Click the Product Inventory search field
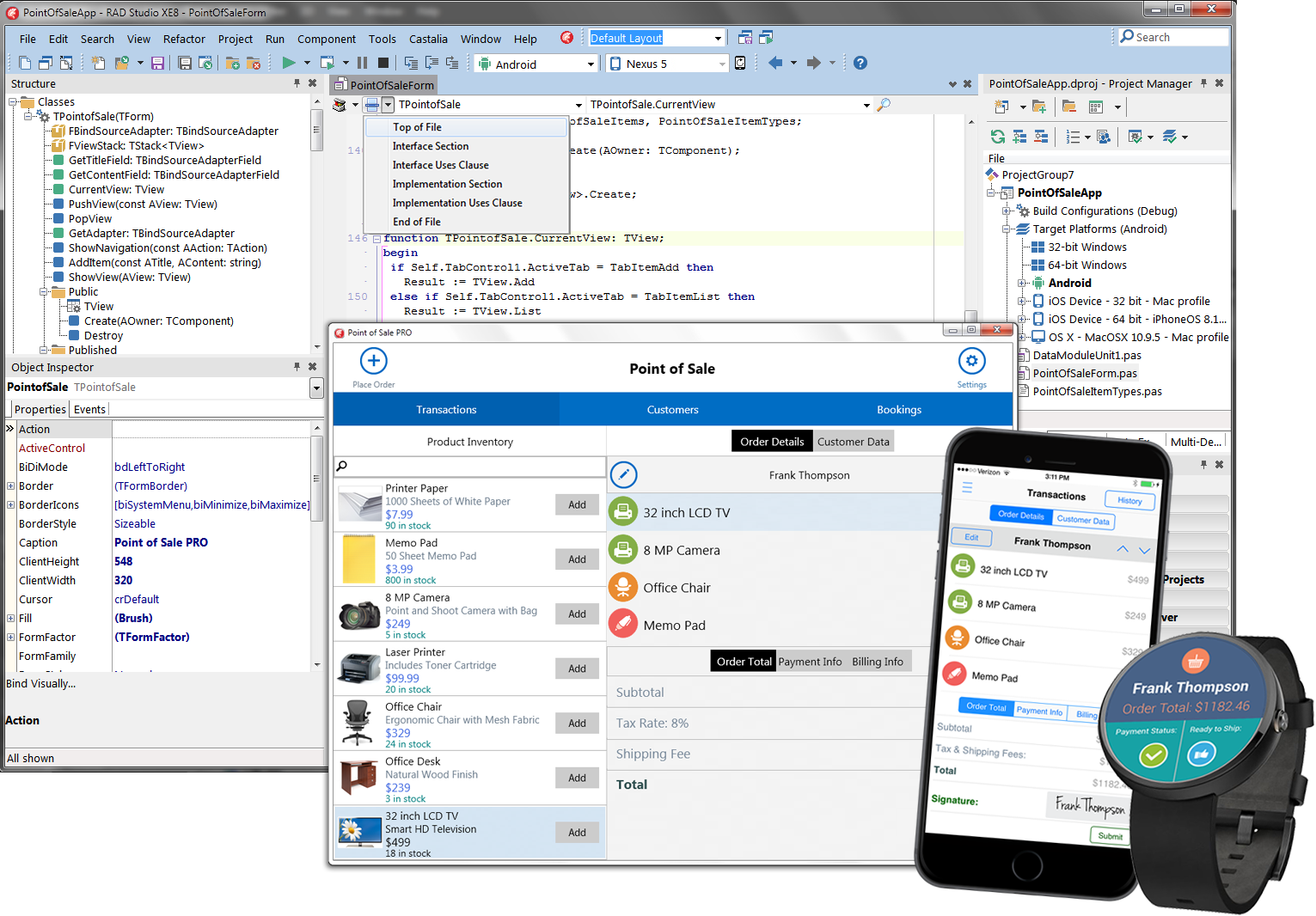 click(469, 466)
